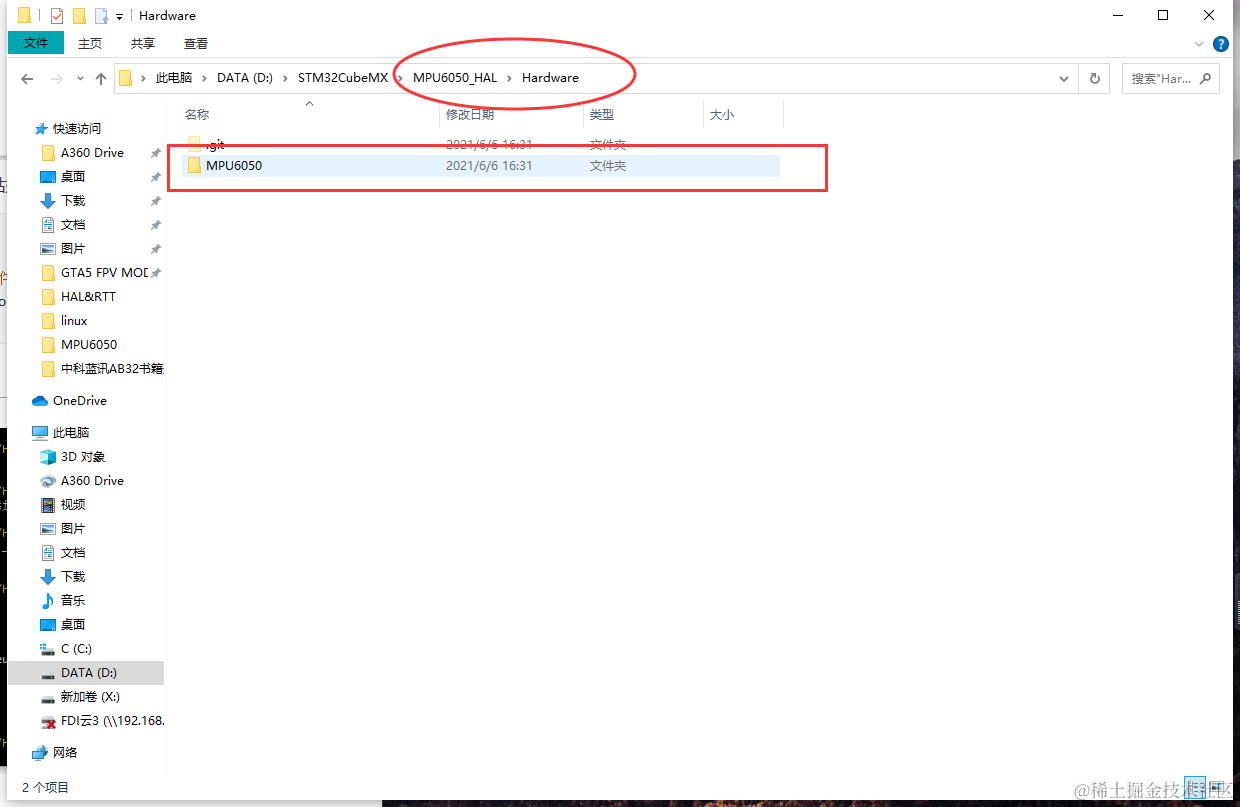The height and width of the screenshot is (807, 1240).
Task: Sort by the 修改日期 column header
Action: click(x=470, y=115)
